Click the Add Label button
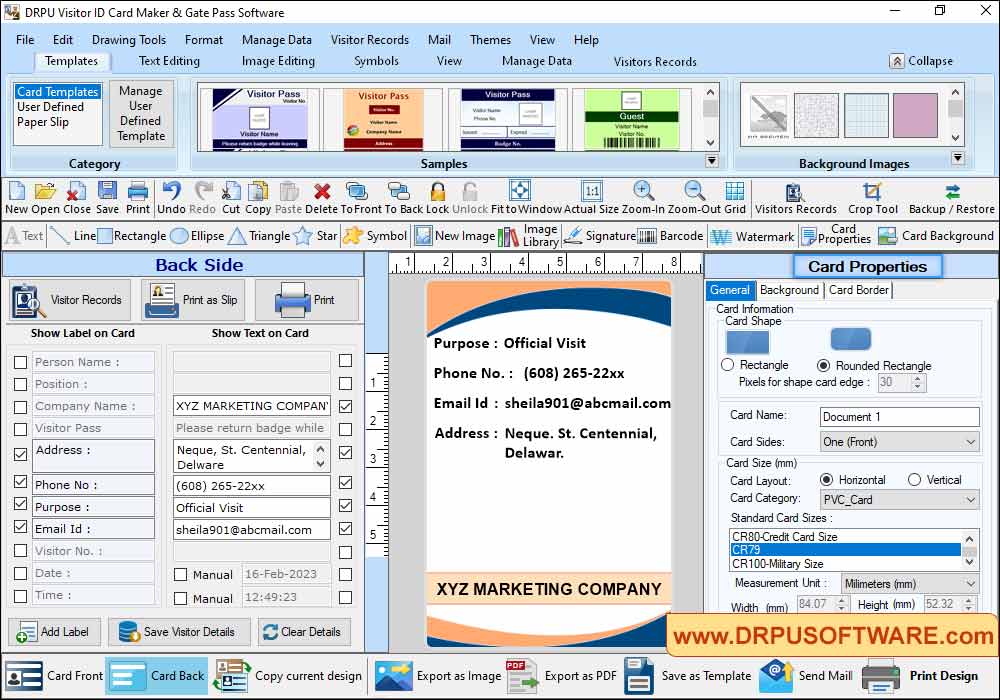Viewport: 1000px width, 700px height. [54, 632]
